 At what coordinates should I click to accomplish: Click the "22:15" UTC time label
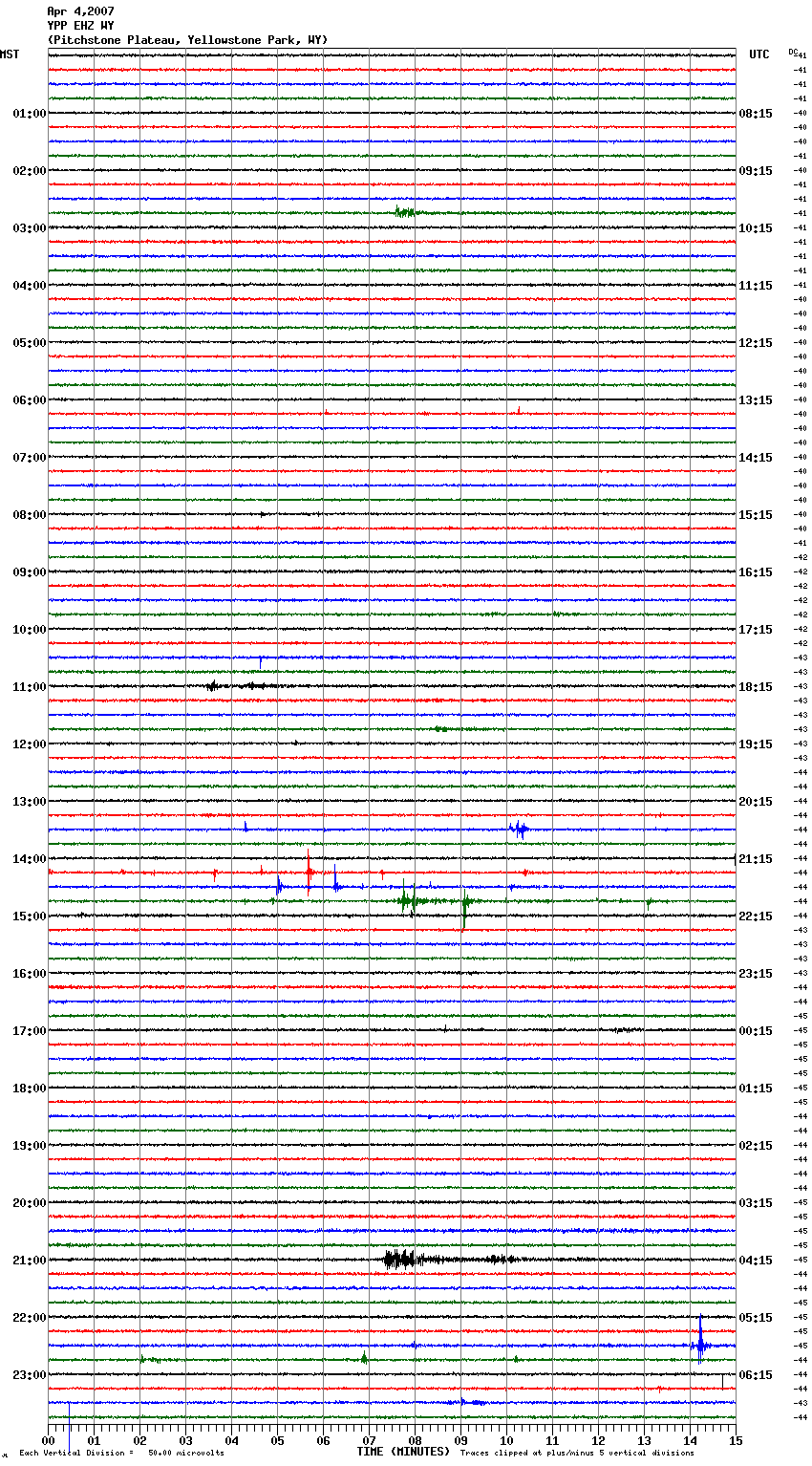click(x=756, y=916)
